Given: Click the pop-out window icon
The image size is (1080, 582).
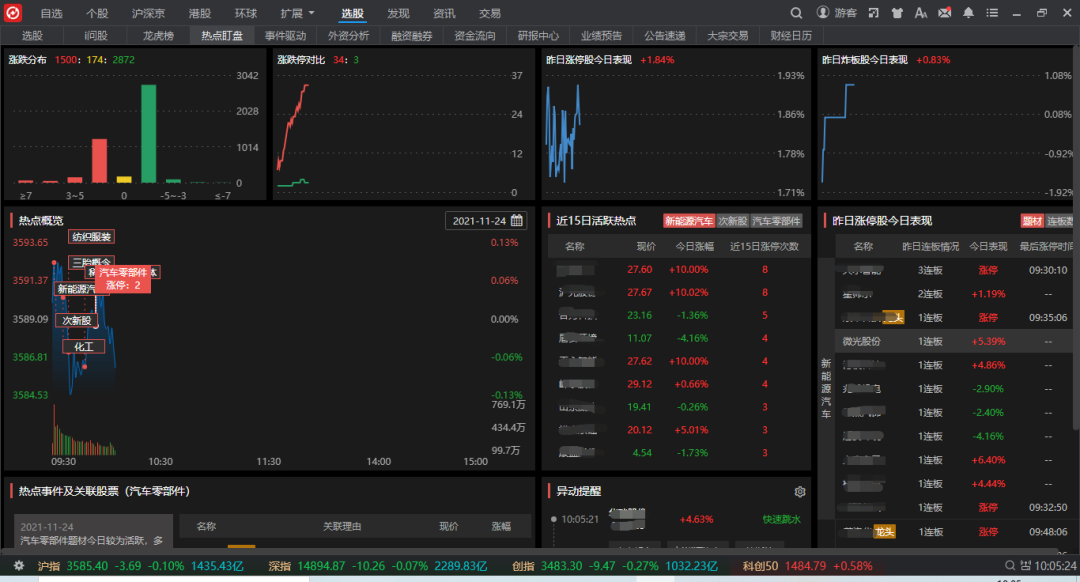Looking at the screenshot, I should coord(873,13).
